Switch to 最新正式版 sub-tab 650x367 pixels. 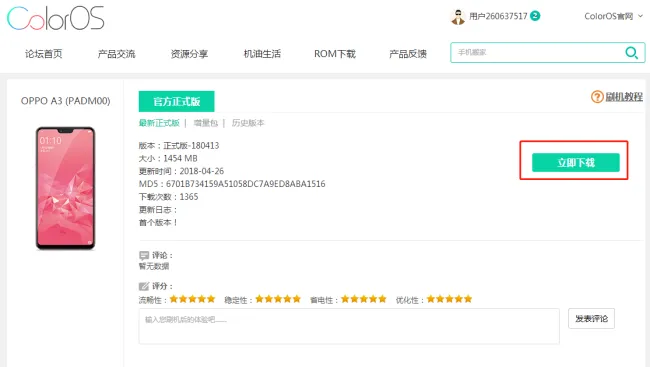pos(159,123)
